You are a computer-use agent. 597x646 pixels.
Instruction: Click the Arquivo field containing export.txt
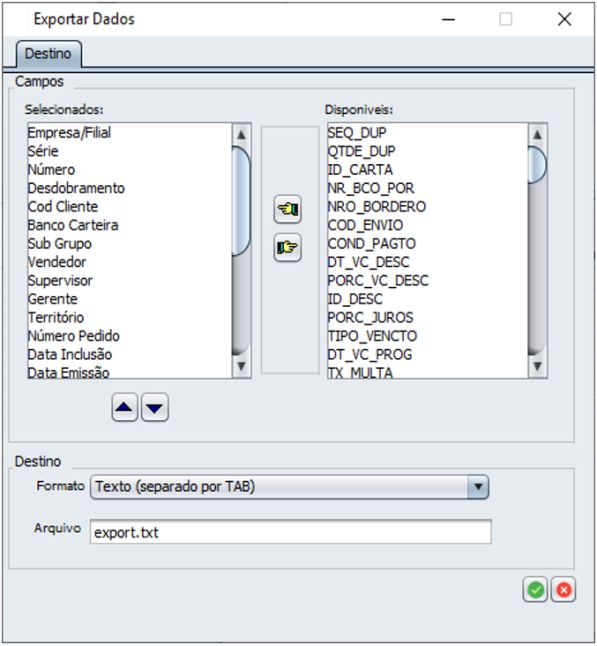click(x=290, y=532)
